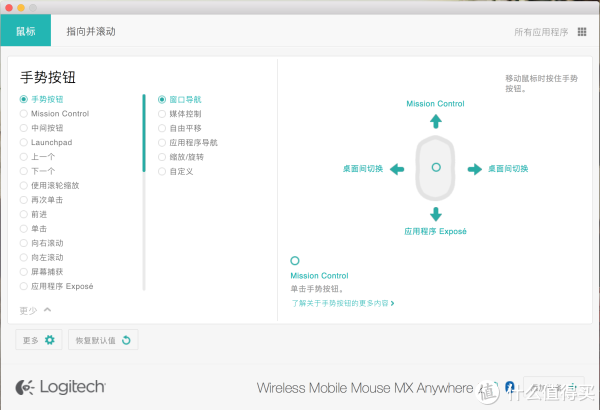The image size is (600, 410).
Task: Select the 向左滚动 radio option
Action: (x=24, y=258)
